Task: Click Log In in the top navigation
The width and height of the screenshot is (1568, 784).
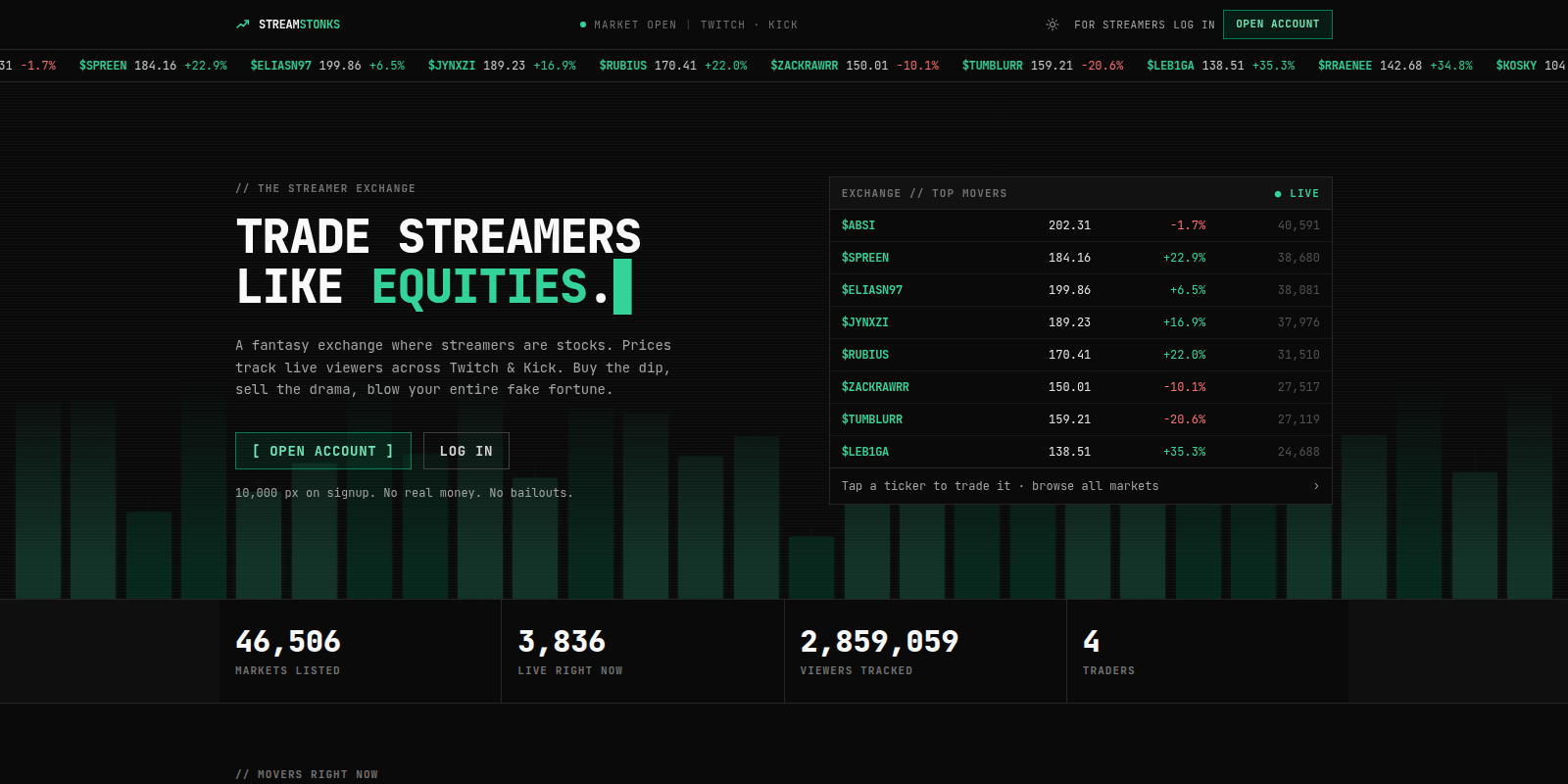Action: [x=1195, y=24]
